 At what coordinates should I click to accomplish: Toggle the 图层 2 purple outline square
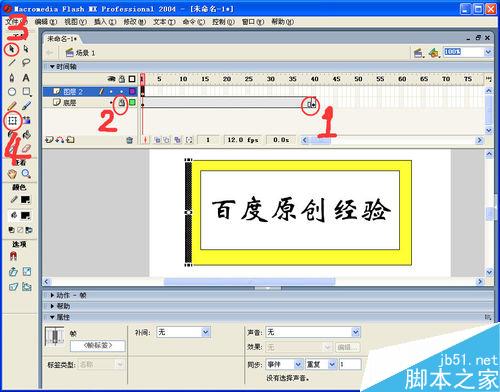pyautogui.click(x=132, y=91)
